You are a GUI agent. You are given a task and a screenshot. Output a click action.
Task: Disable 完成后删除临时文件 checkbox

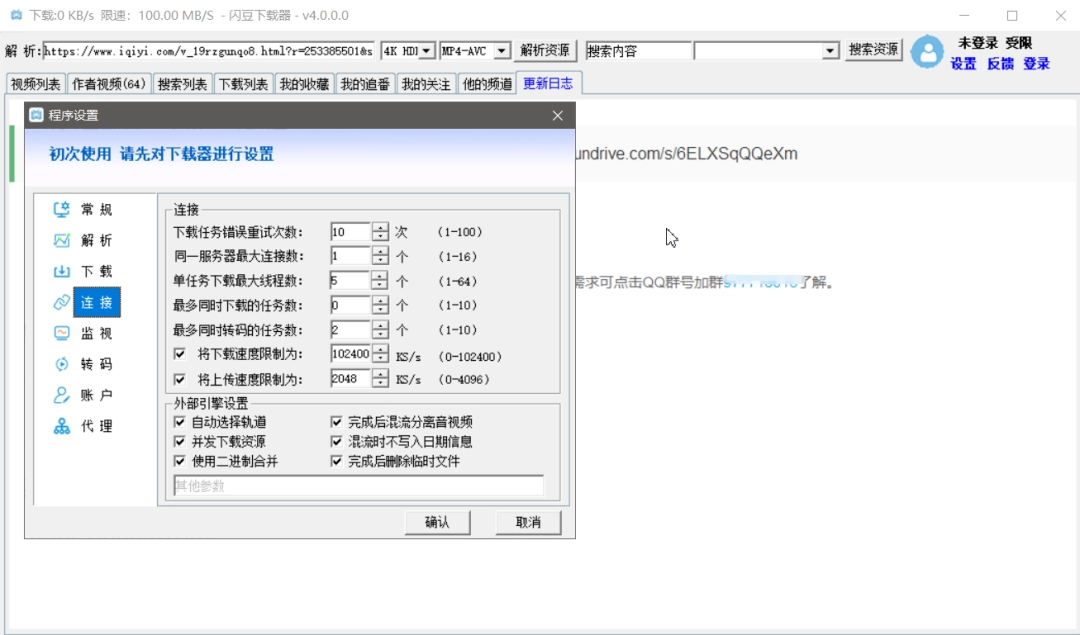click(x=336, y=461)
